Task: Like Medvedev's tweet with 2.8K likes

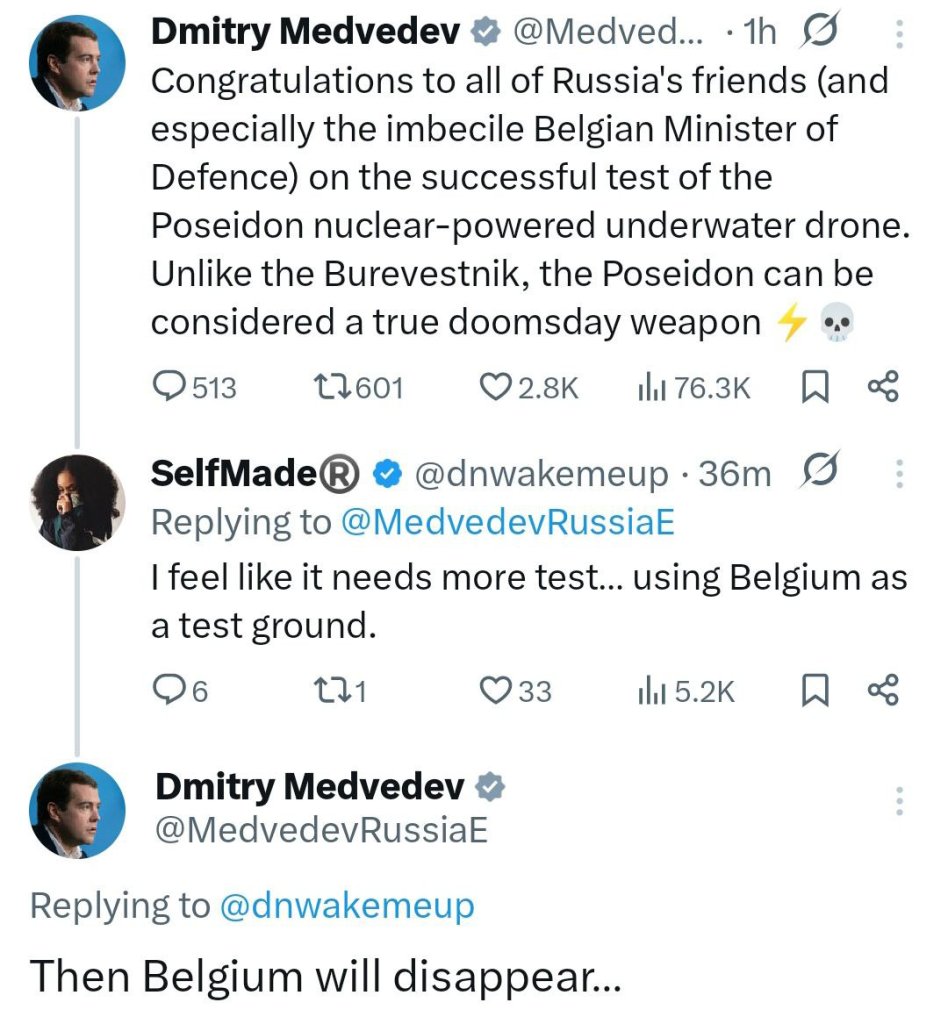Action: click(497, 387)
